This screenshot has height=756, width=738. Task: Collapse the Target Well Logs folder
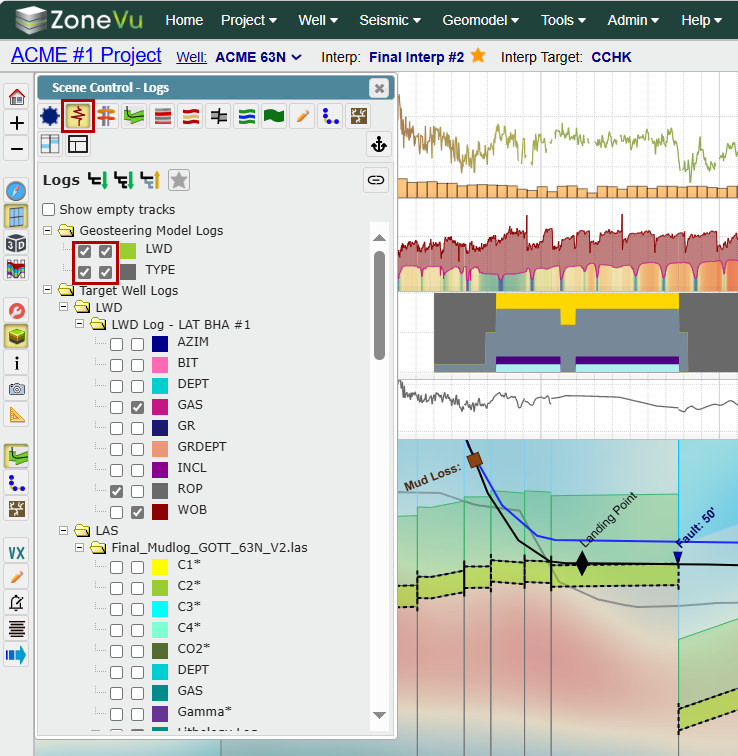click(47, 290)
